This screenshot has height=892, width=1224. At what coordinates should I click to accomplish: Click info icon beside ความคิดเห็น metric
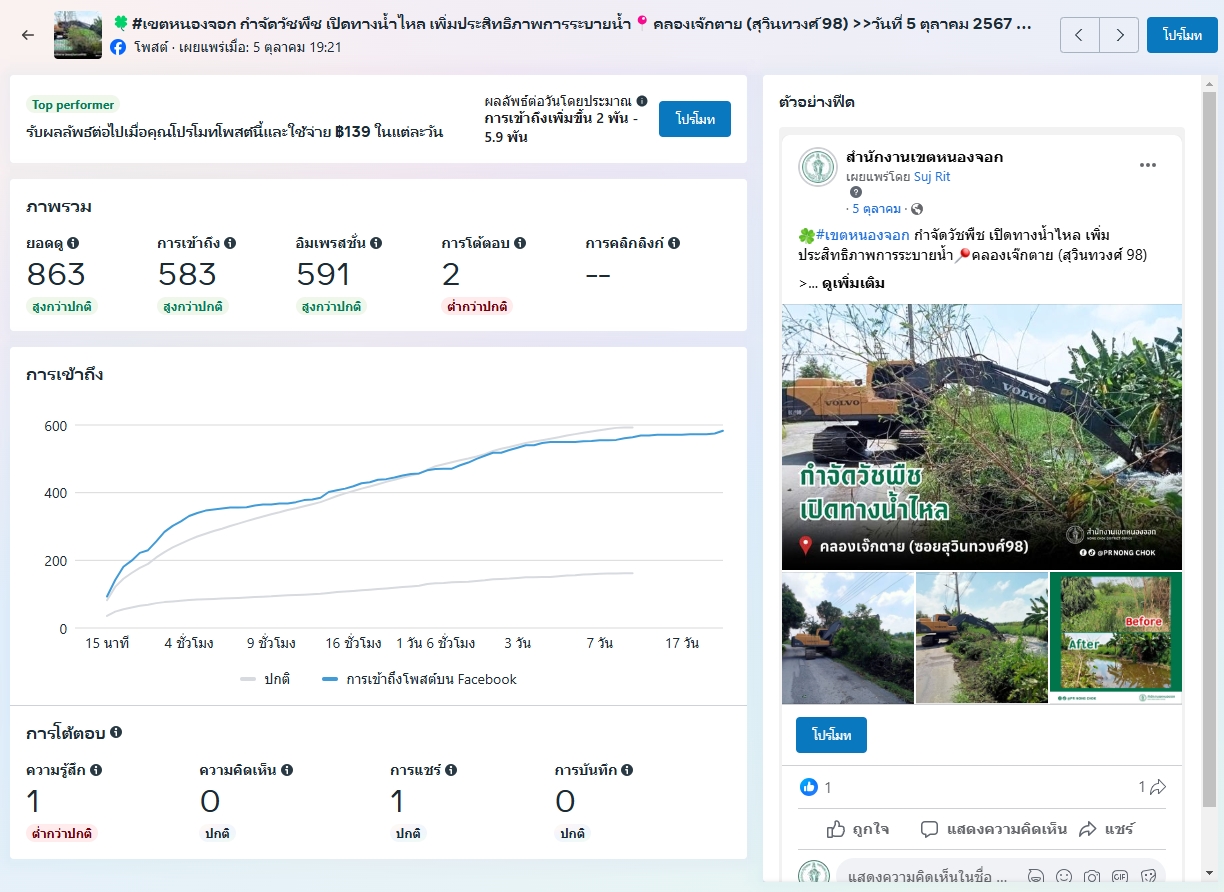tap(287, 770)
